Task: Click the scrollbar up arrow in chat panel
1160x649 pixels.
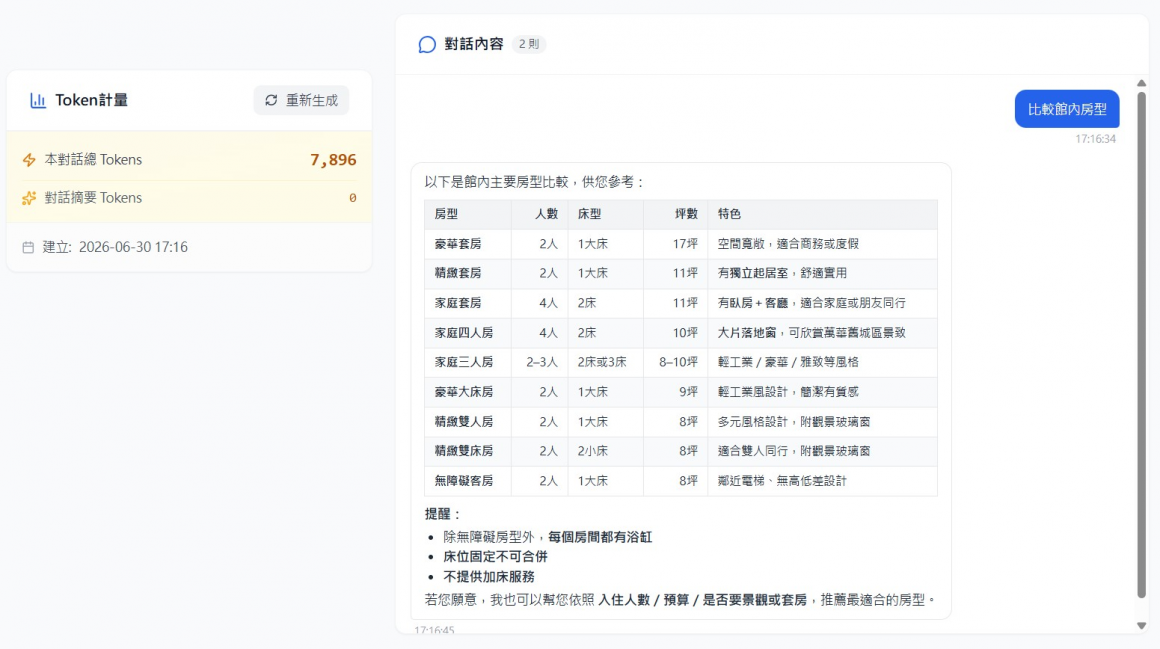Action: [1142, 83]
